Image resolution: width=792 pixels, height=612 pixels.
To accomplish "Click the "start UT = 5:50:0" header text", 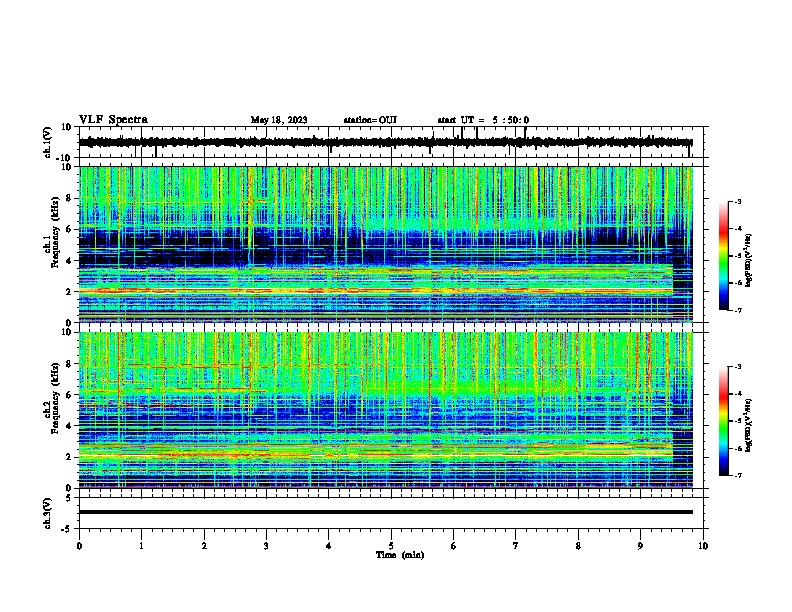I will pos(483,120).
